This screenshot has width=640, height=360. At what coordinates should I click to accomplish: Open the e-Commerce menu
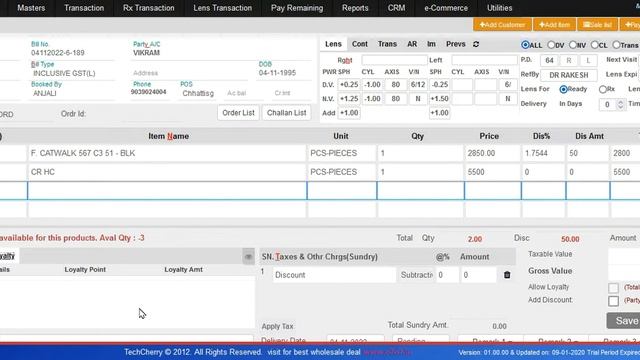(x=446, y=8)
